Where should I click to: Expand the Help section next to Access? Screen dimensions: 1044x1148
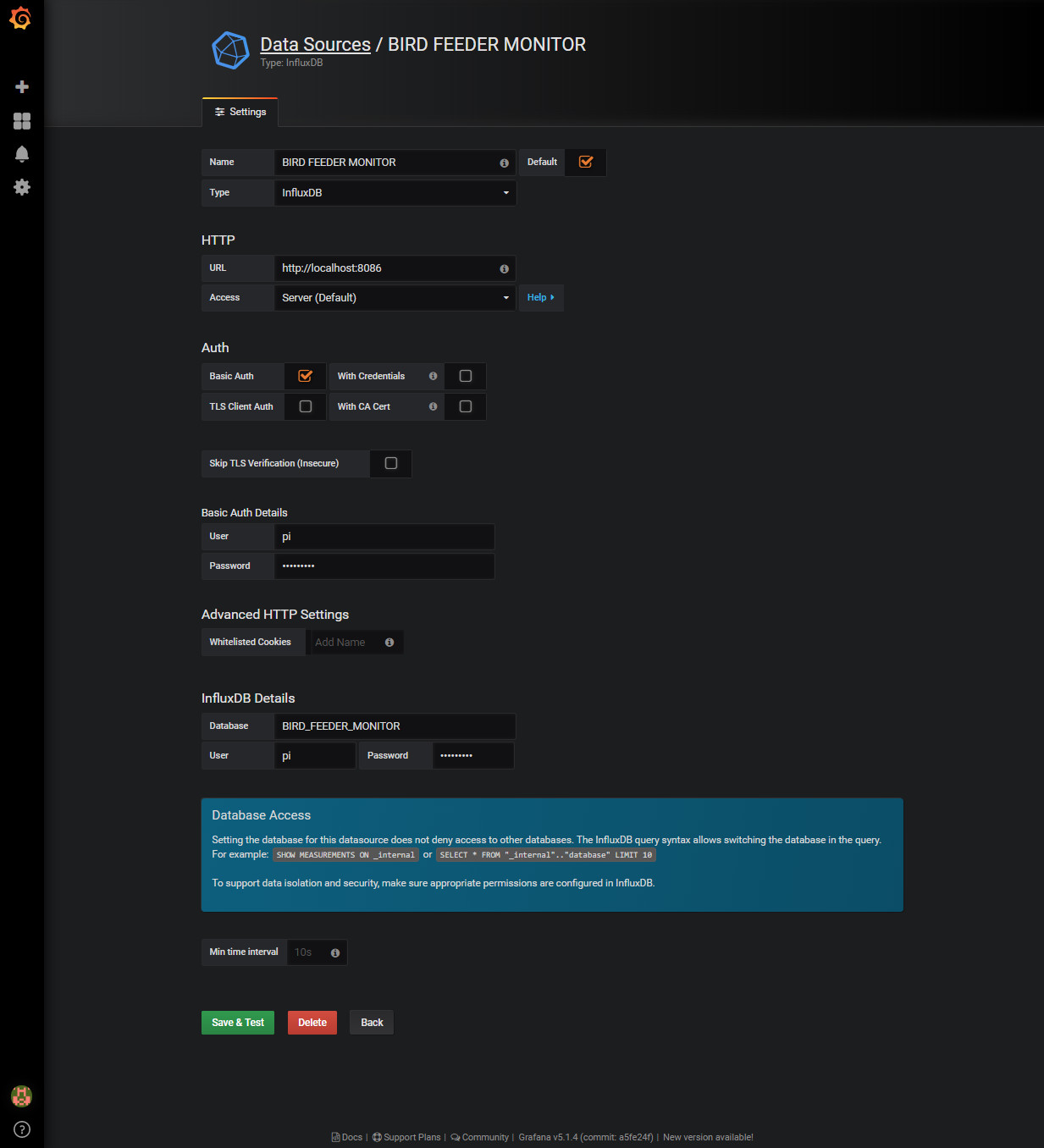[541, 297]
